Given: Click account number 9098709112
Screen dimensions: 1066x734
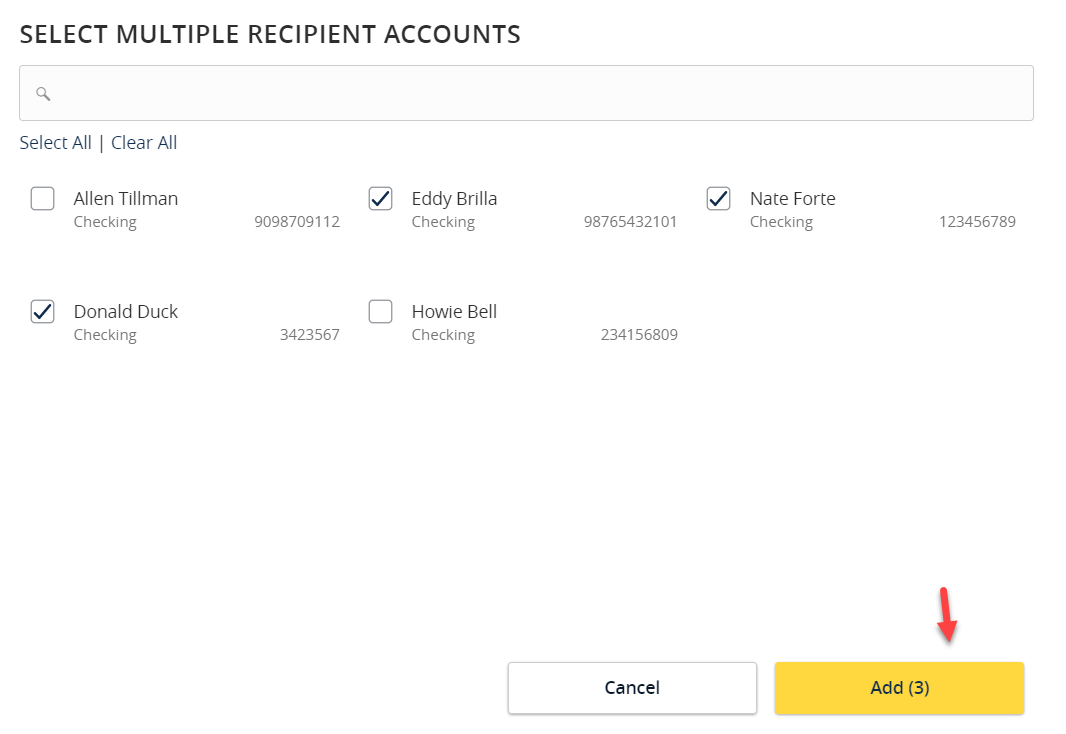Looking at the screenshot, I should pyautogui.click(x=297, y=222).
